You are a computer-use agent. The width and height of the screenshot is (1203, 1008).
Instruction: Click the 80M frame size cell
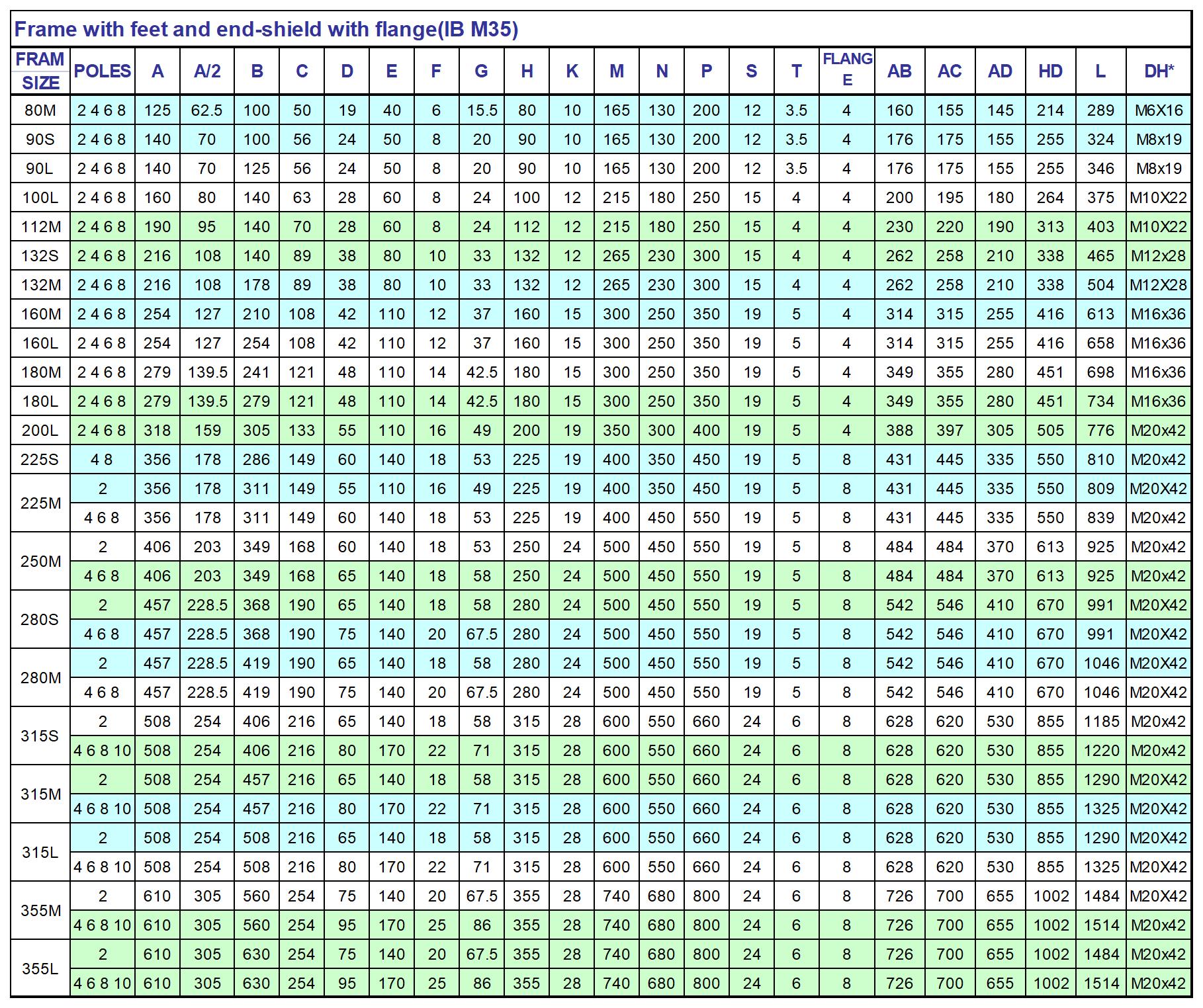(x=40, y=110)
